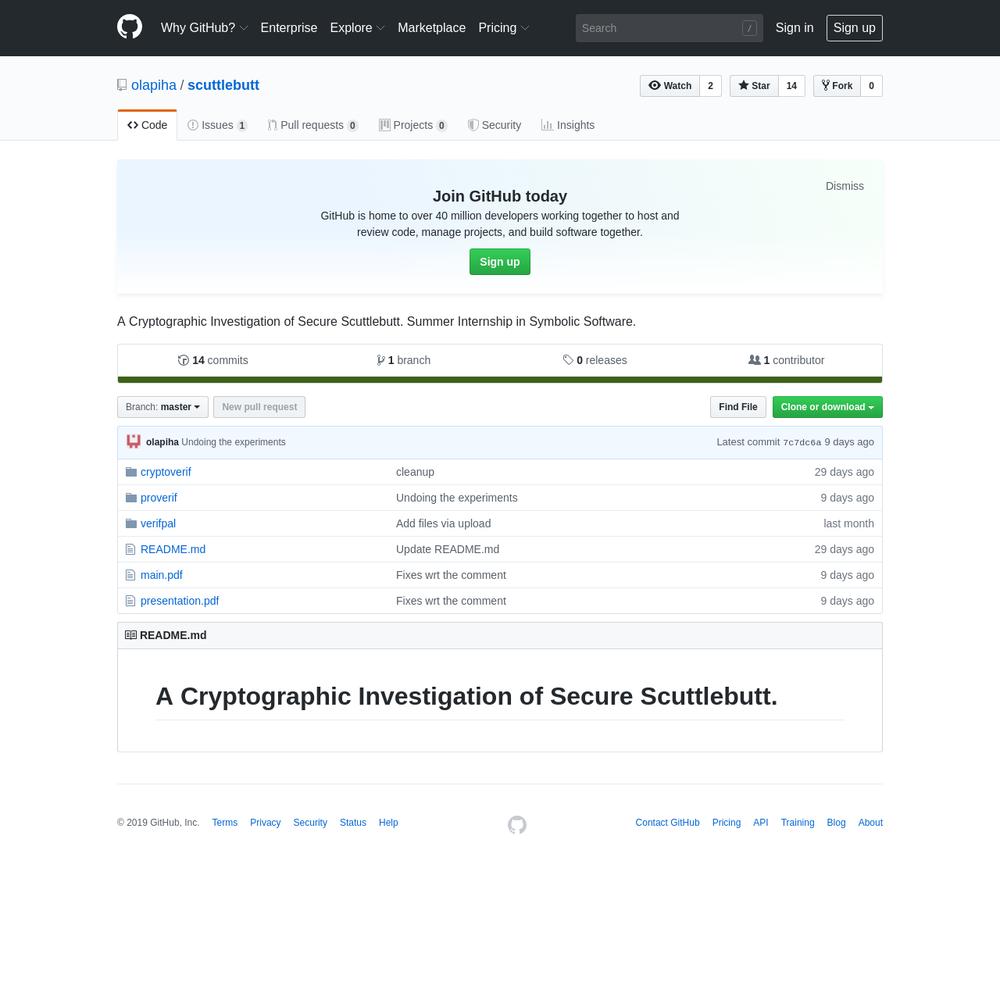
Task: Switch to the Security tab
Action: click(x=494, y=125)
